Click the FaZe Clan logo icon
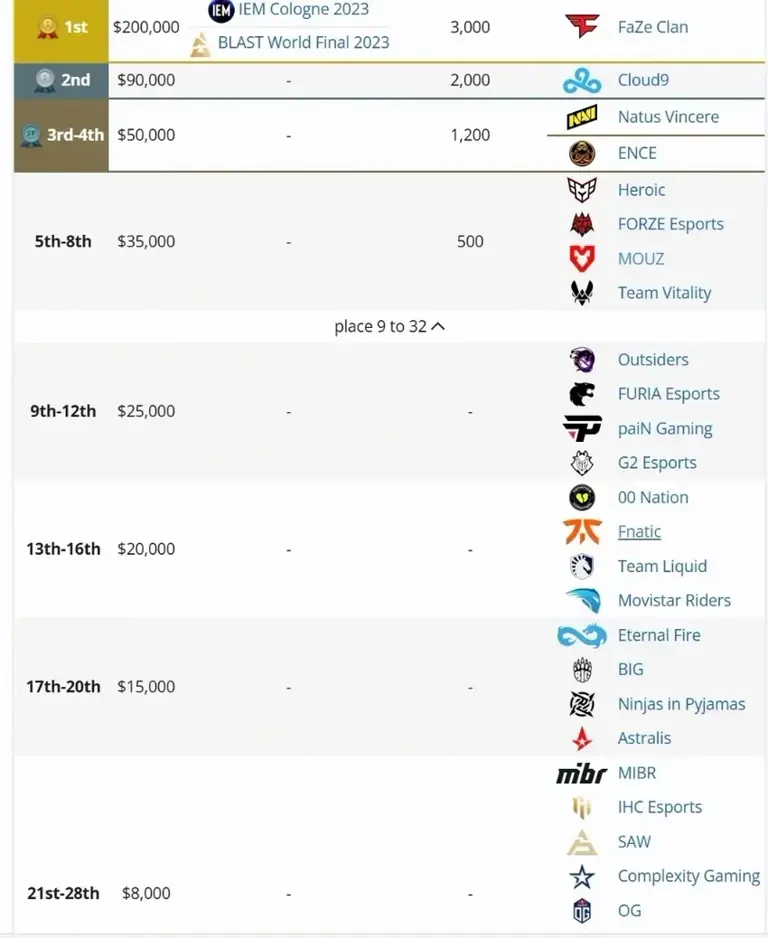The image size is (768, 938). [x=582, y=26]
